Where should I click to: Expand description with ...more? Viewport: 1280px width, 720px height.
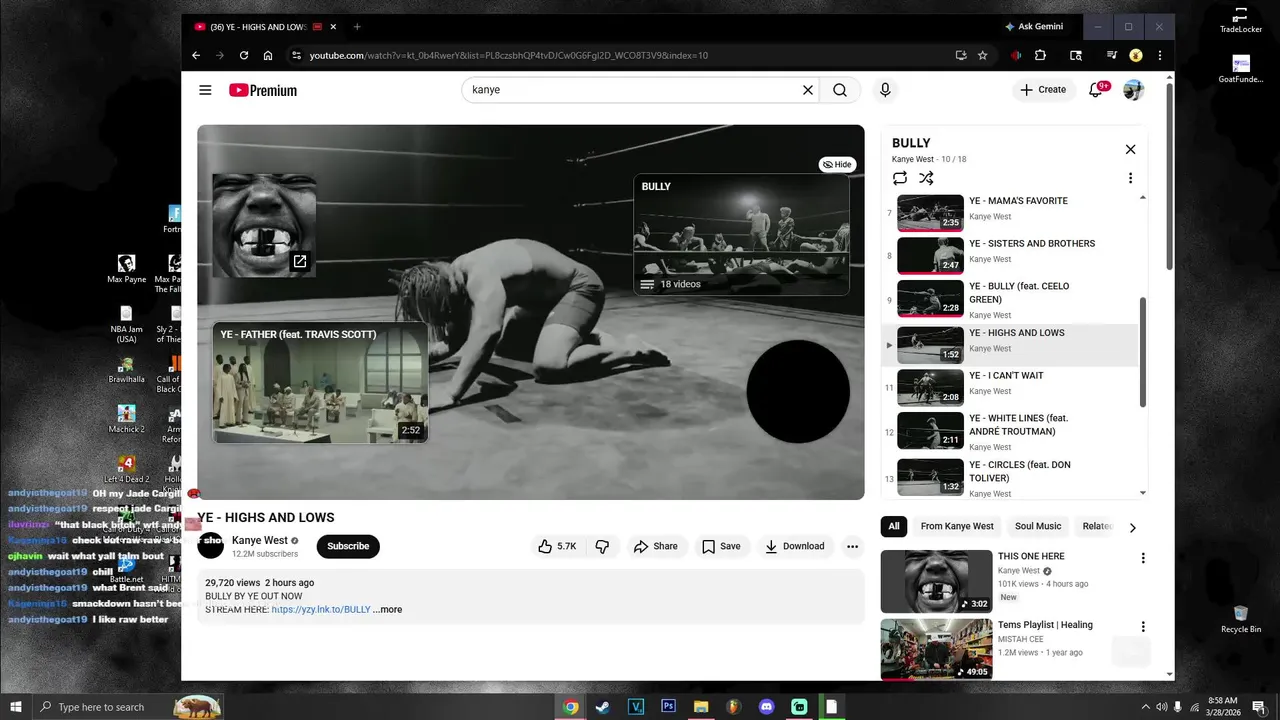point(388,609)
